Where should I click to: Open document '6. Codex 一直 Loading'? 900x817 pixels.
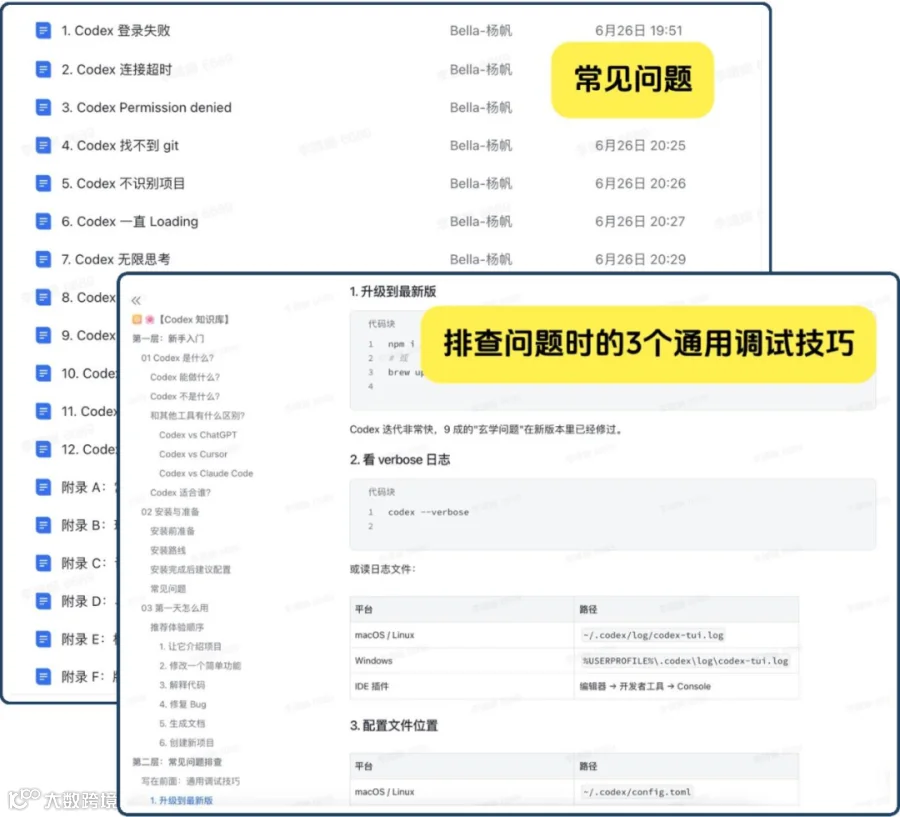tap(130, 221)
